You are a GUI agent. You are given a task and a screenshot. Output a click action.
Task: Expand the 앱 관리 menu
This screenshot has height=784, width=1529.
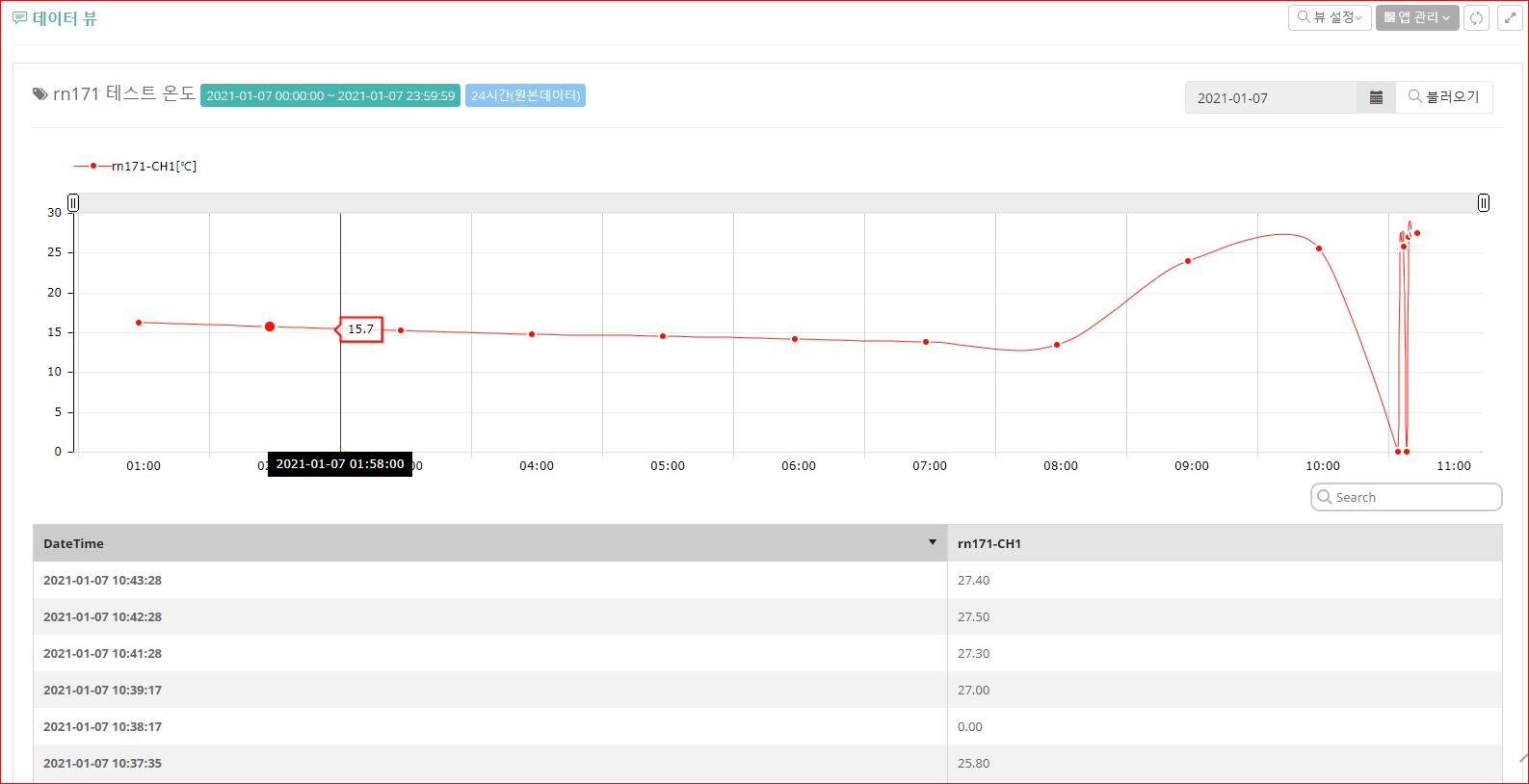click(x=1417, y=17)
